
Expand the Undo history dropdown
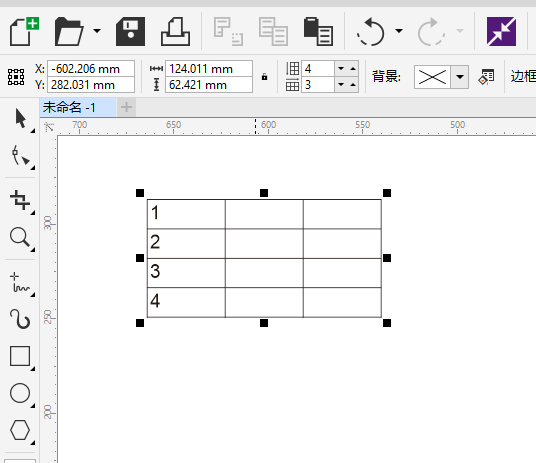point(399,31)
